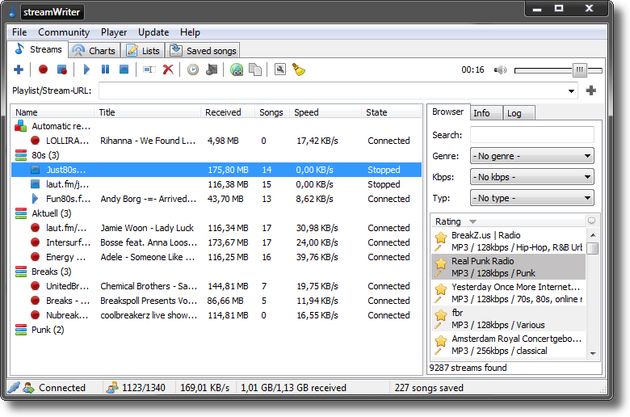Viewport: 630px width, 417px height.
Task: Select the Energy stream playing Adele
Action: click(217, 257)
